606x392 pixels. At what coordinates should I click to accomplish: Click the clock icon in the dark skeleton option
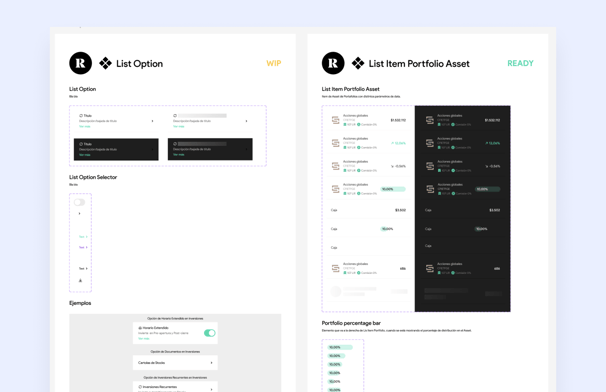pos(175,144)
